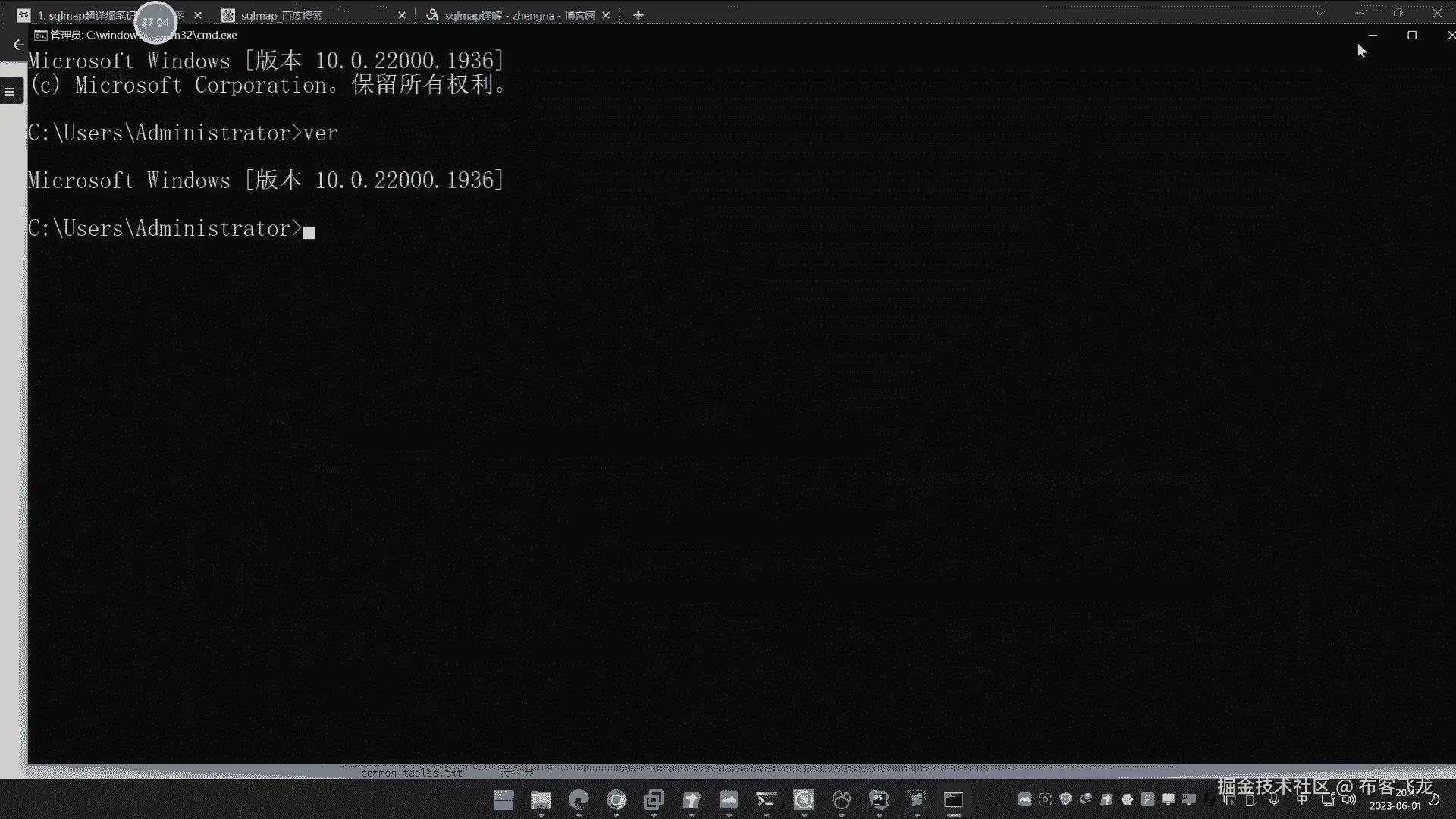The height and width of the screenshot is (819, 1456).
Task: Click the cmd.exe title bar icon
Action: click(x=40, y=35)
